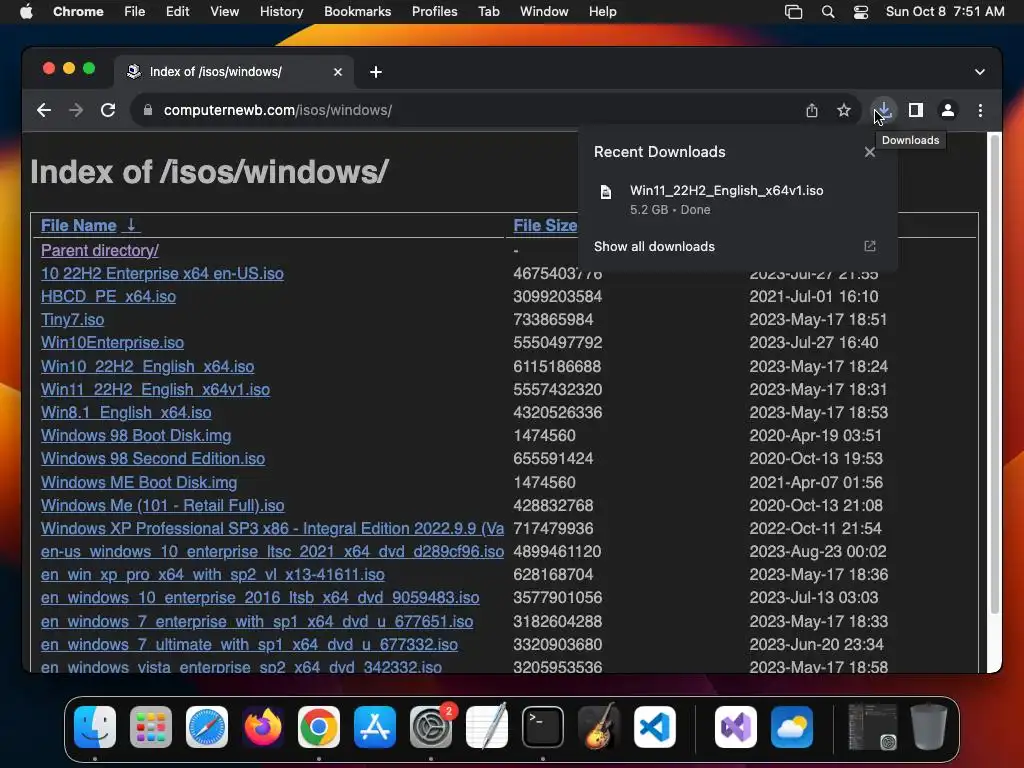This screenshot has height=768, width=1024.
Task: Open Windows ME Boot Disk.img link
Action: click(139, 483)
